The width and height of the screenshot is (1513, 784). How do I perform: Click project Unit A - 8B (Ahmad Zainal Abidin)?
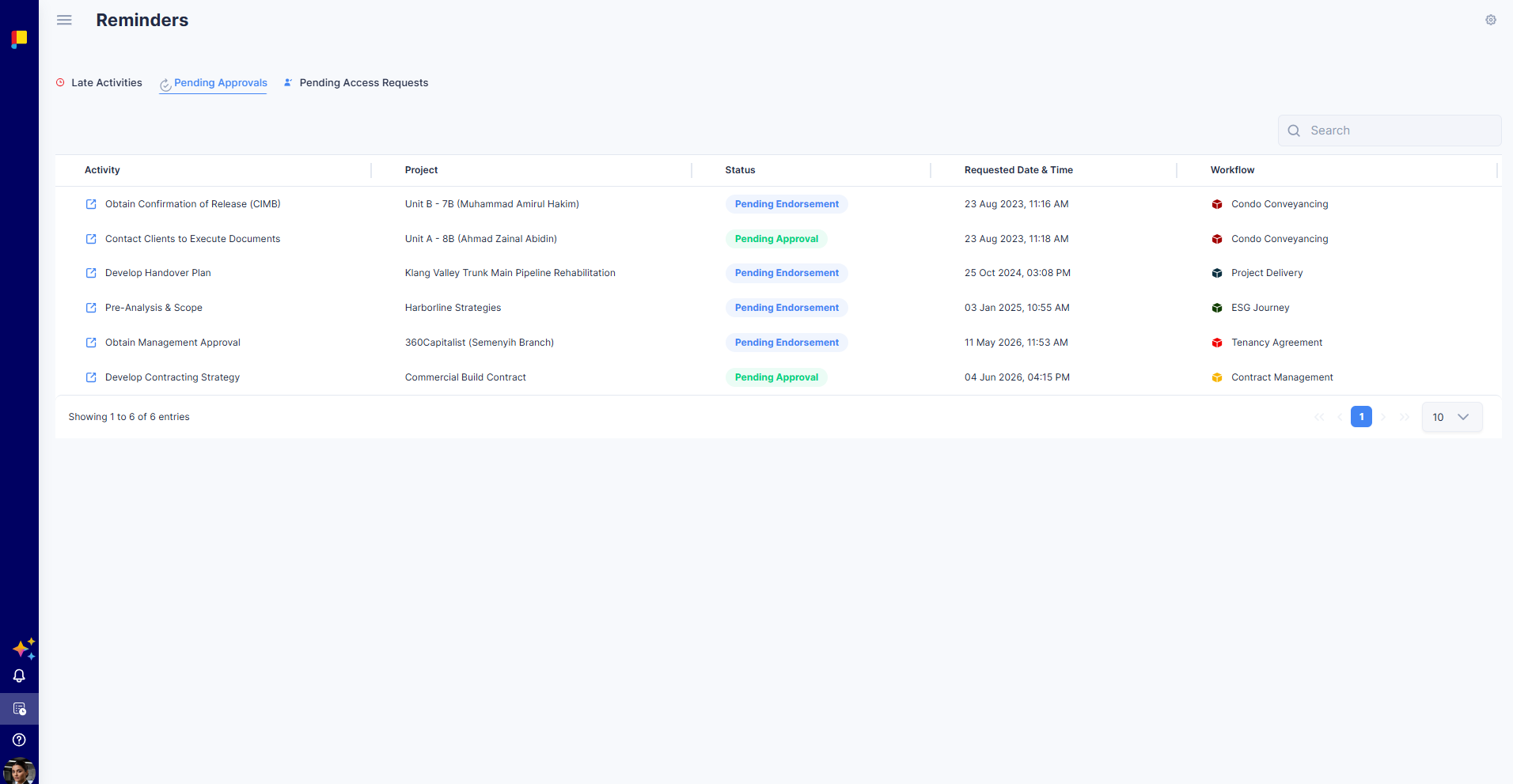coord(481,239)
